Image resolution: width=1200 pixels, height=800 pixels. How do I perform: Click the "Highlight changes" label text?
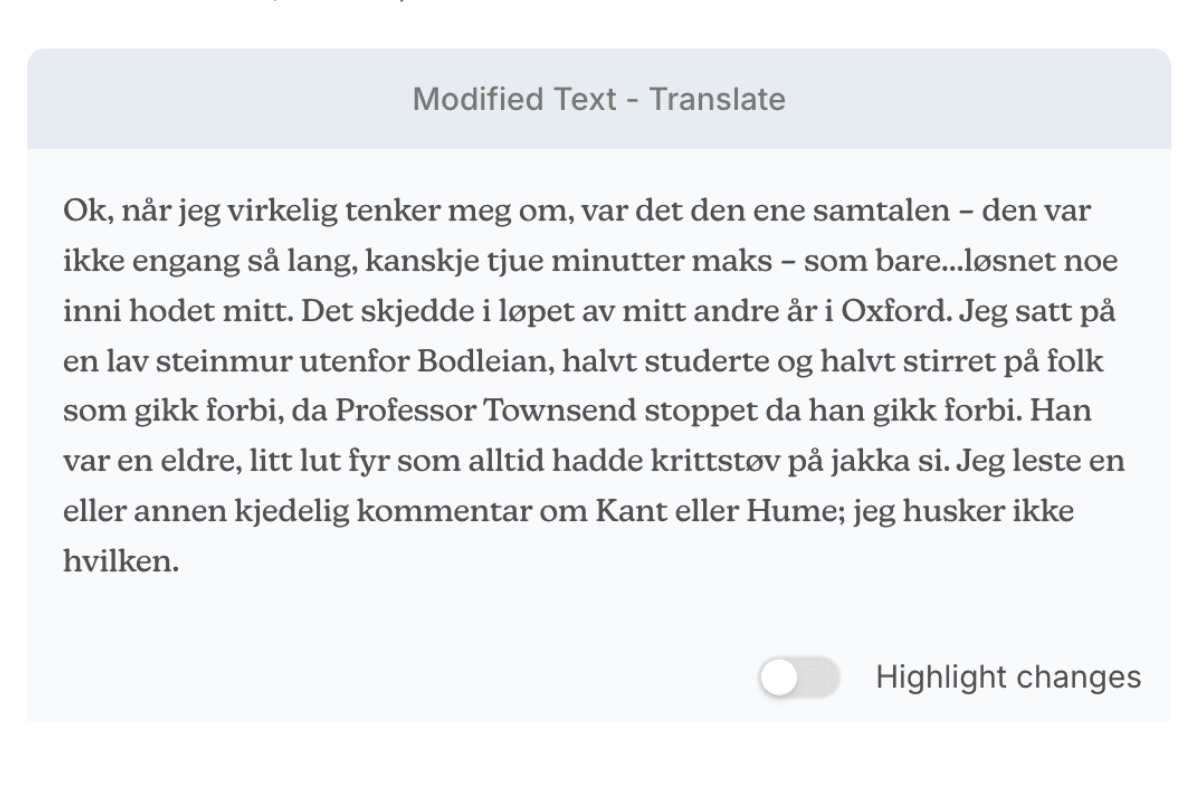click(x=1008, y=678)
